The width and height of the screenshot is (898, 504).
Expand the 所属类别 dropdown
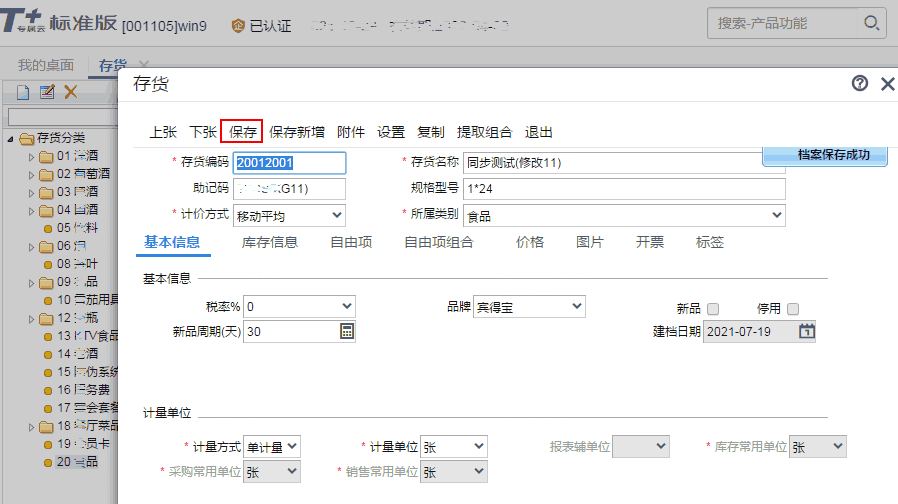(x=777, y=215)
